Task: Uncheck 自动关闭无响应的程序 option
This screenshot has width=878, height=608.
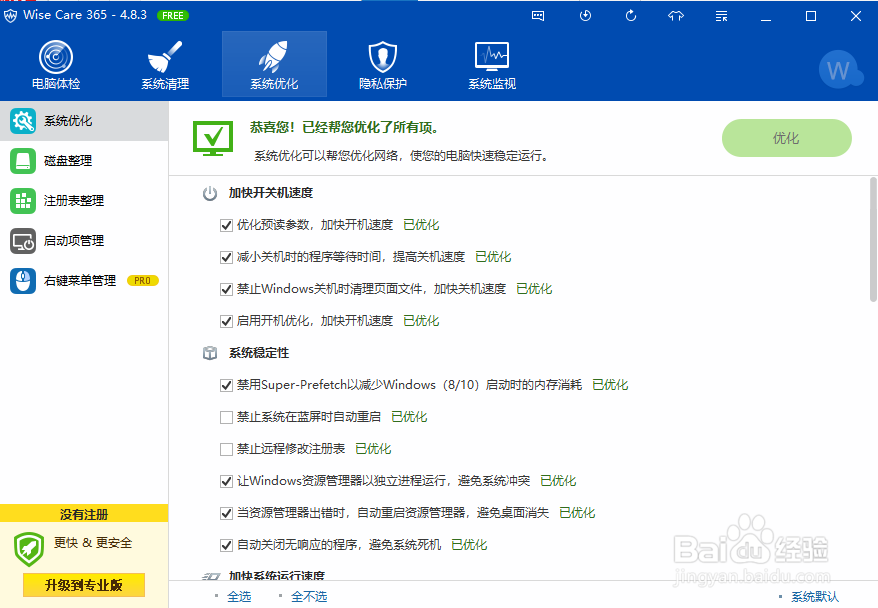Action: pyautogui.click(x=226, y=545)
